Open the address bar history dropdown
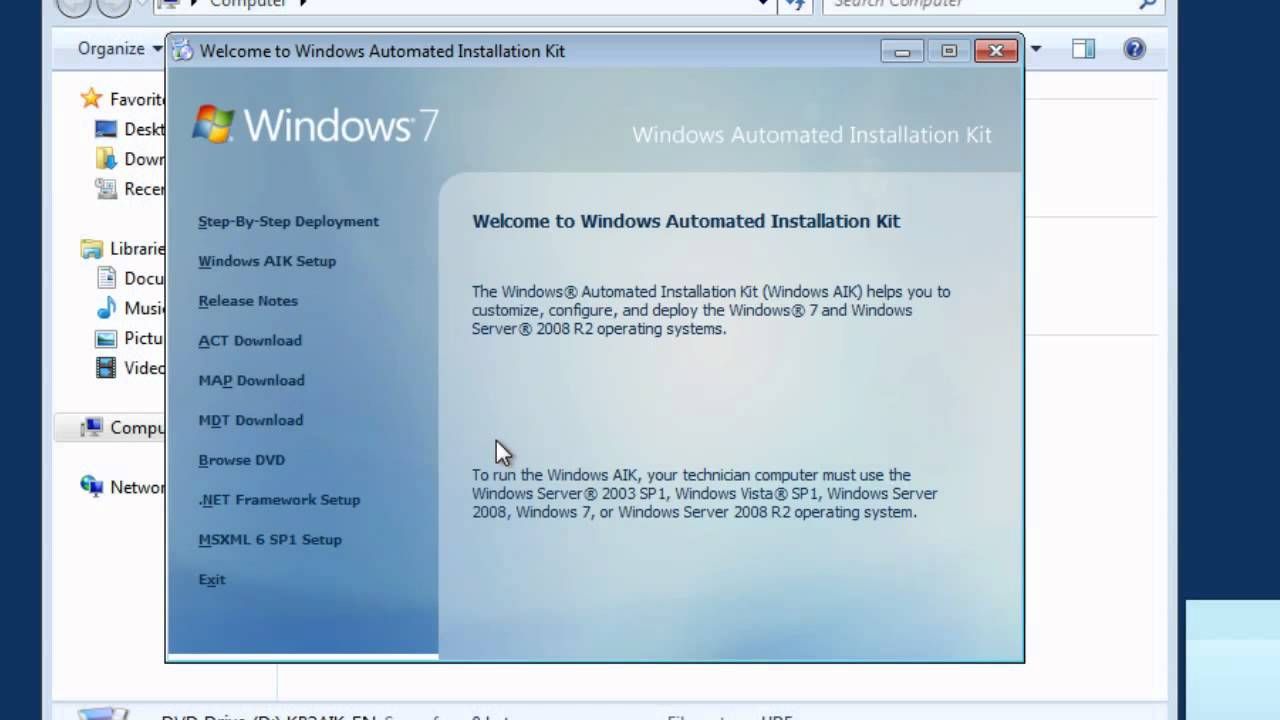 tap(764, 4)
